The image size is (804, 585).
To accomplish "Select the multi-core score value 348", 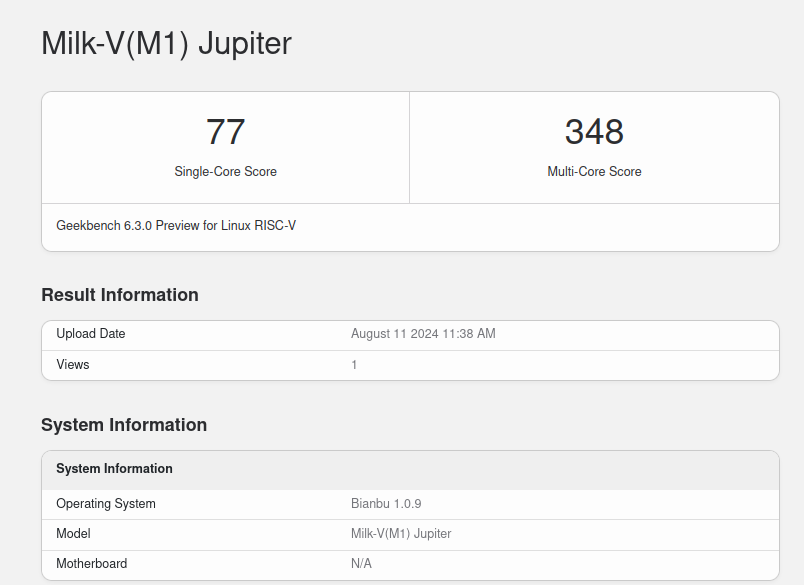I will coord(594,132).
